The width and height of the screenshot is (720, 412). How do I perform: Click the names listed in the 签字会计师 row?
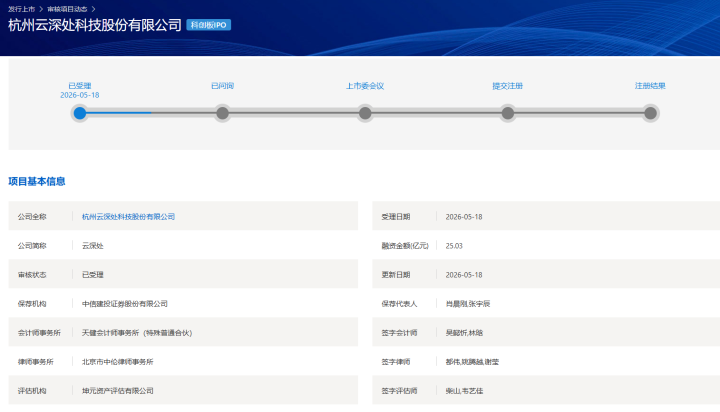(x=464, y=333)
